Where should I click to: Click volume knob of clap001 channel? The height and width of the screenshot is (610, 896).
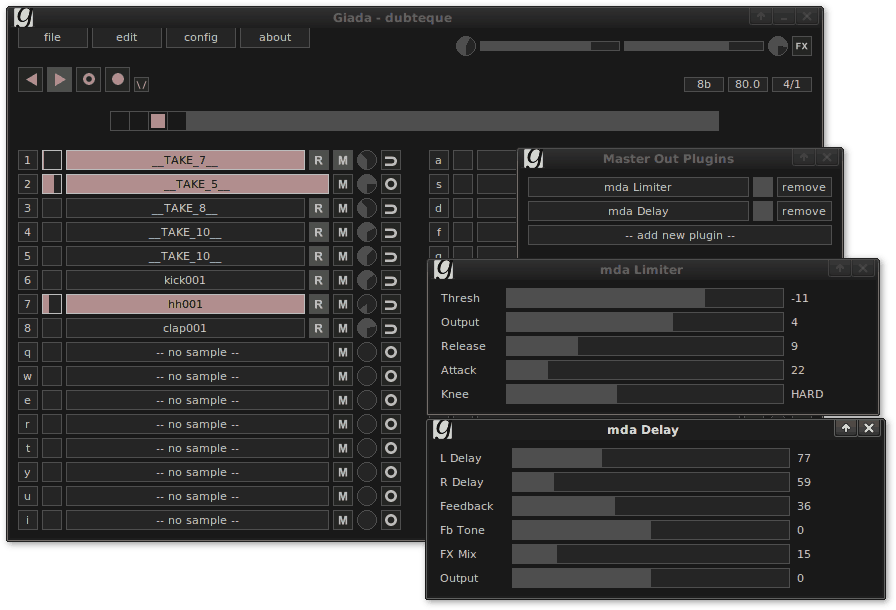point(367,328)
